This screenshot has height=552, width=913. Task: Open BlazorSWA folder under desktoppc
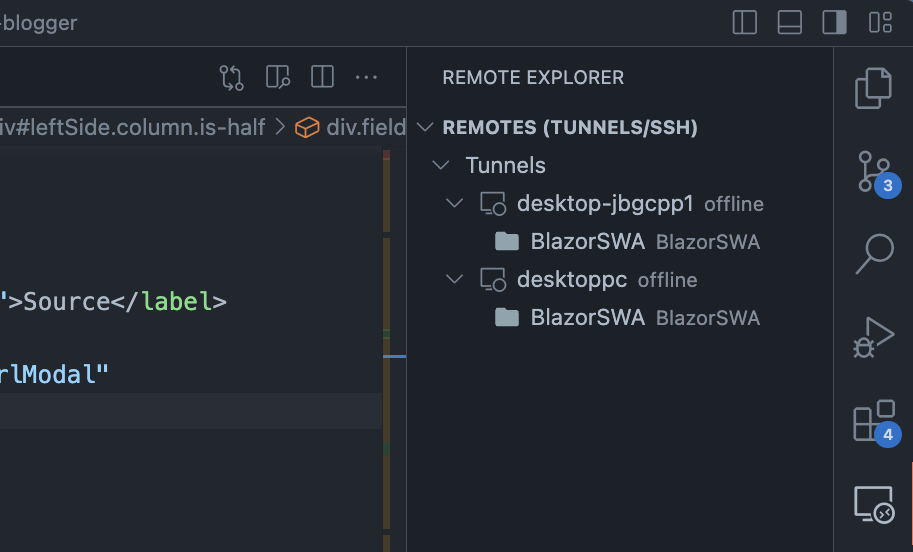tap(587, 318)
